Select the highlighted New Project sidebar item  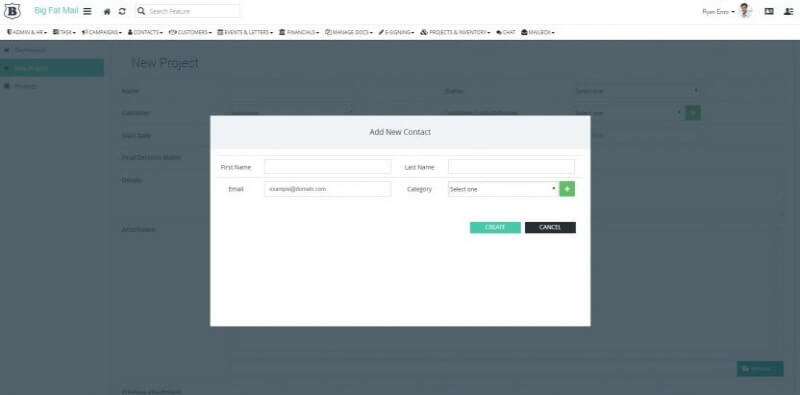click(x=52, y=68)
